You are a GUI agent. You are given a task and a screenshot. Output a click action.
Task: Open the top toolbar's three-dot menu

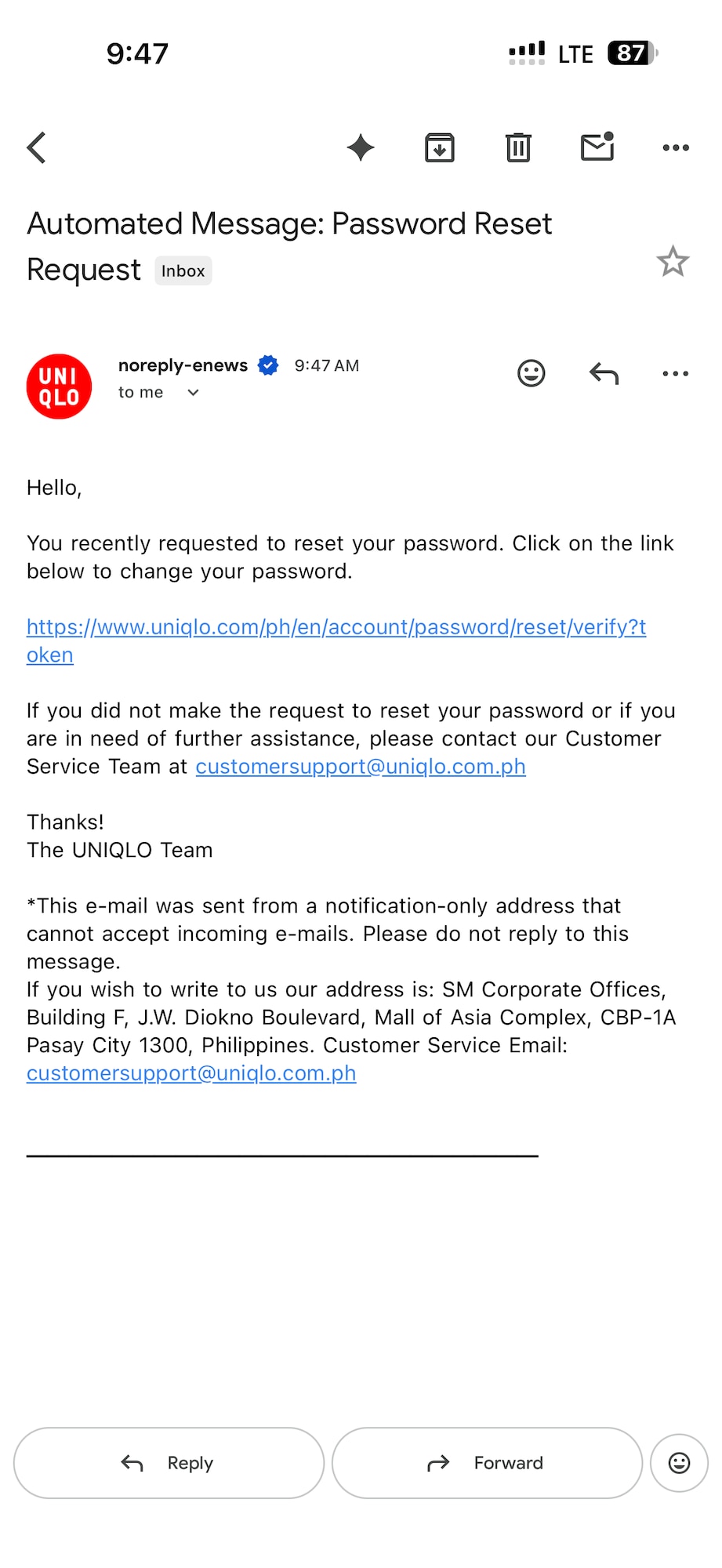pos(676,147)
